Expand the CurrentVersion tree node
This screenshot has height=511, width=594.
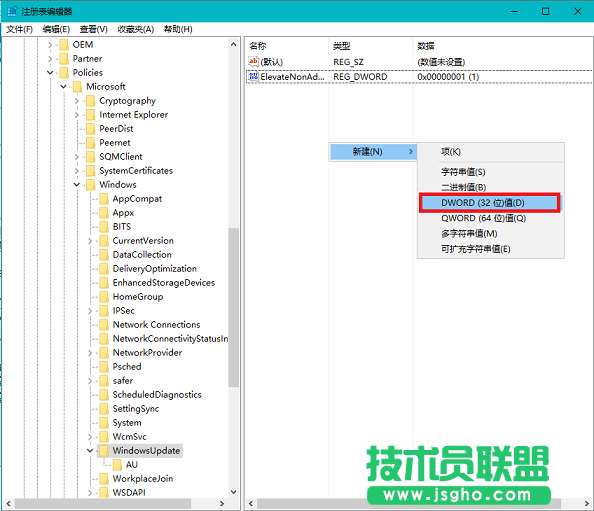coord(90,241)
